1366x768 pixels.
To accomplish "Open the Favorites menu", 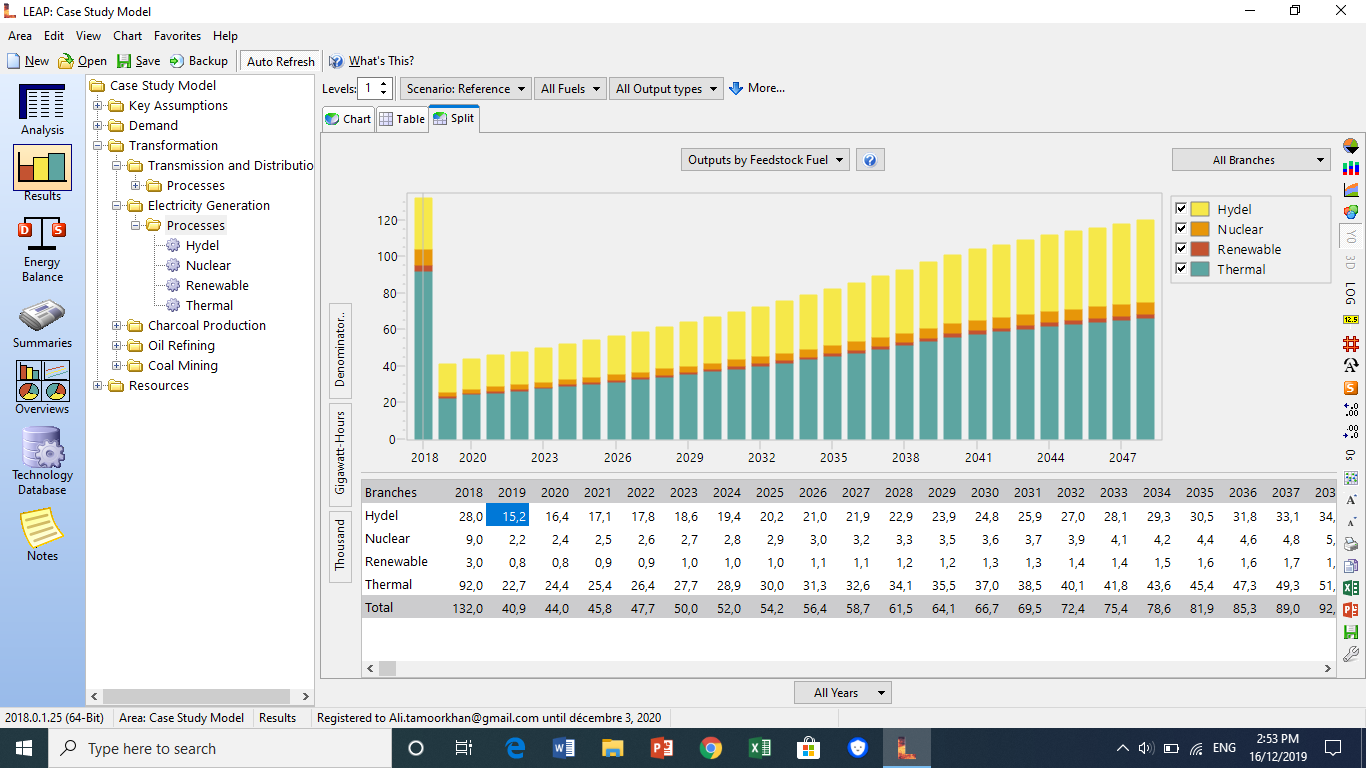I will tap(177, 36).
